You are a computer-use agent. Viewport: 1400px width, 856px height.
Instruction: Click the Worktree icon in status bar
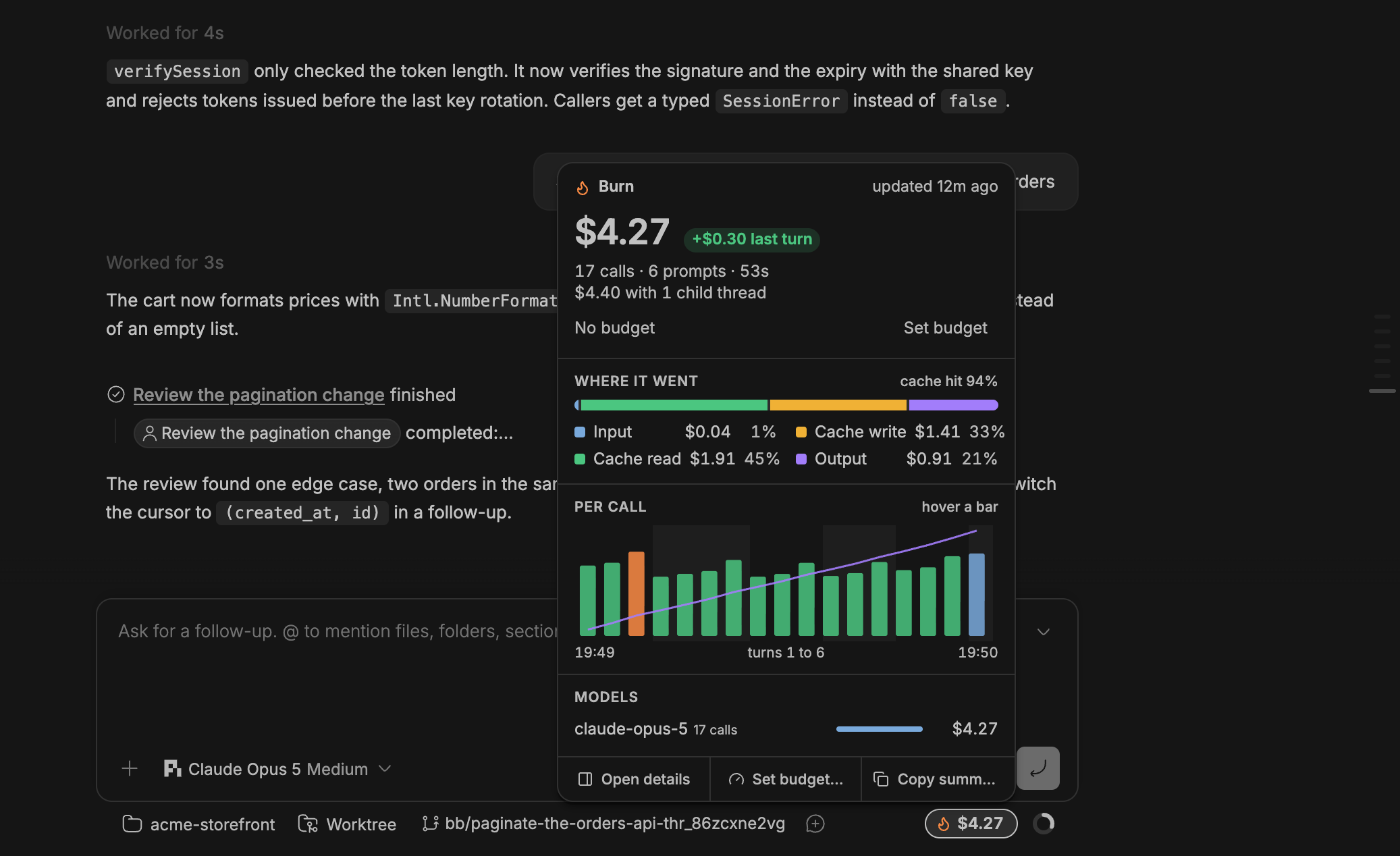click(x=308, y=824)
